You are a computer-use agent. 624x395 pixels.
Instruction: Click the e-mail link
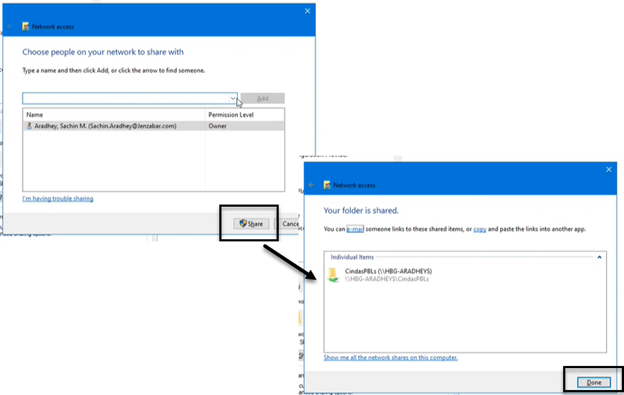(355, 229)
